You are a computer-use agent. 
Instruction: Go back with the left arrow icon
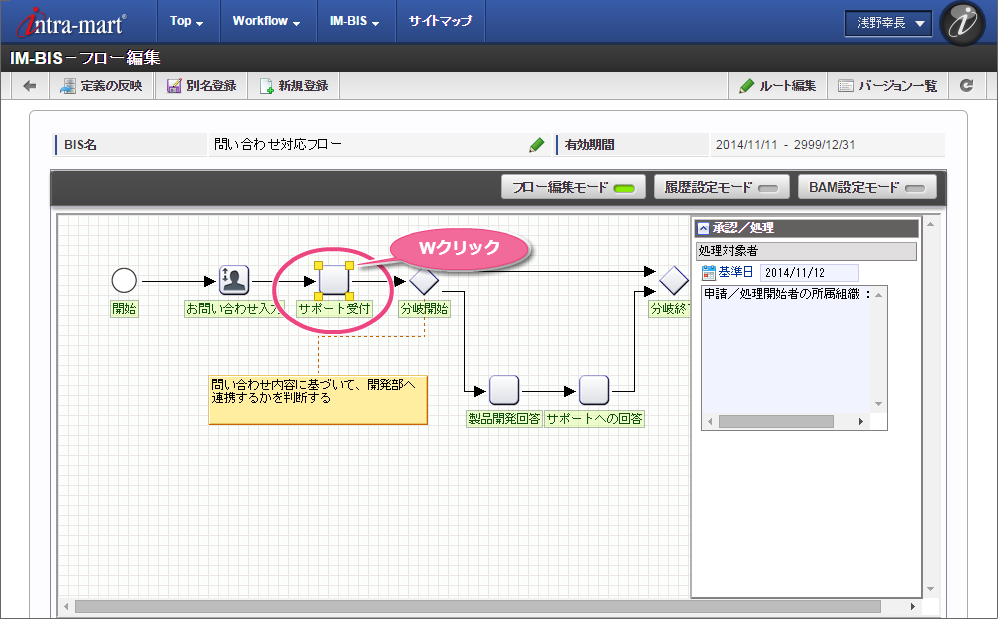click(29, 86)
